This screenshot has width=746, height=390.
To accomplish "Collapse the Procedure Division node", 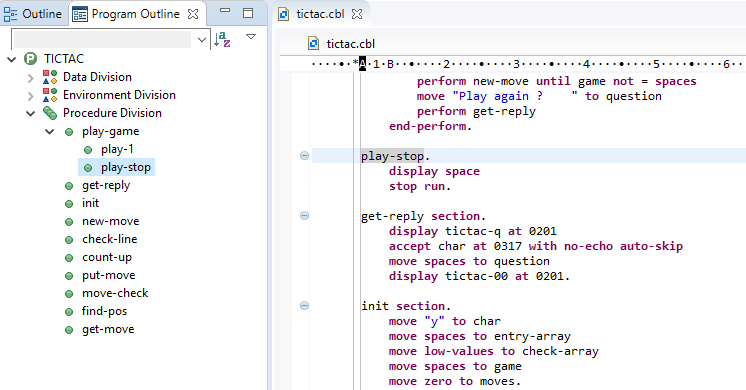I will tap(30, 114).
